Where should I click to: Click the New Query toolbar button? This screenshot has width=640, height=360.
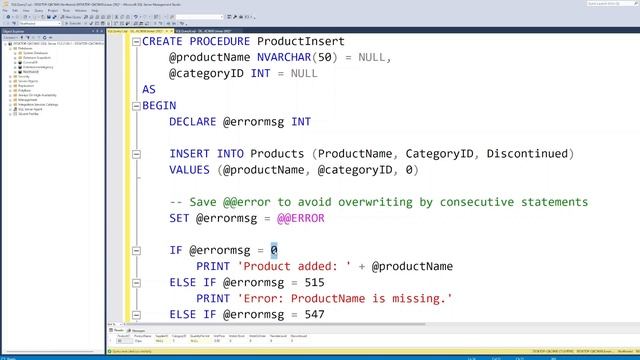coord(71,17)
